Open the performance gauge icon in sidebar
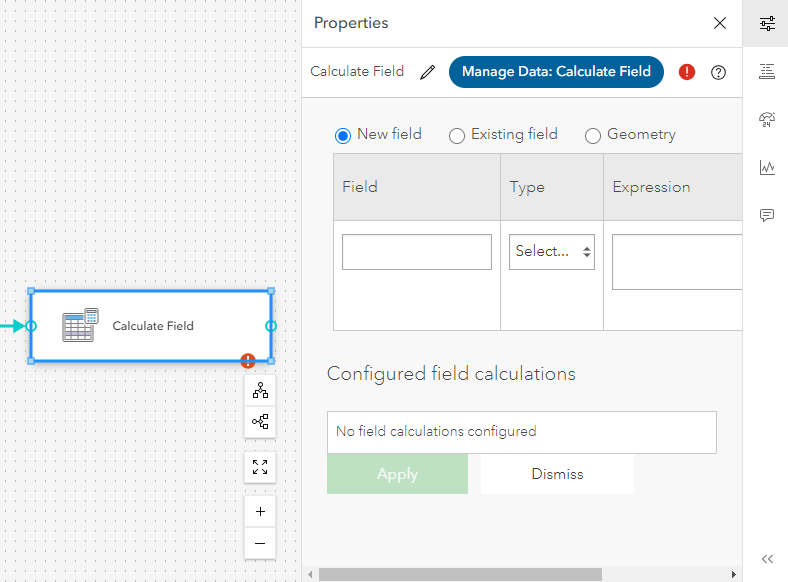 click(767, 120)
